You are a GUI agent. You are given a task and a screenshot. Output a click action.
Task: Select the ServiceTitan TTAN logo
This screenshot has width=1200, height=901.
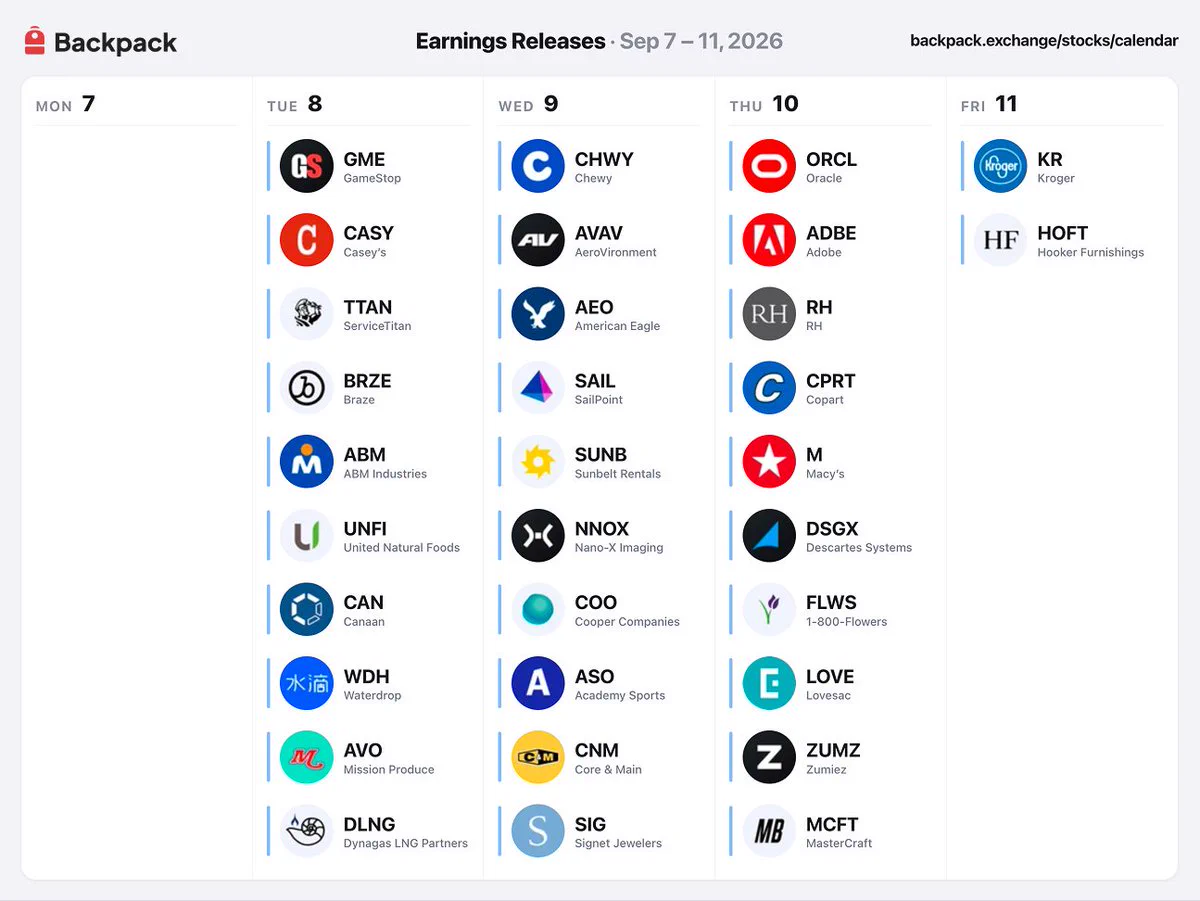[x=306, y=314]
